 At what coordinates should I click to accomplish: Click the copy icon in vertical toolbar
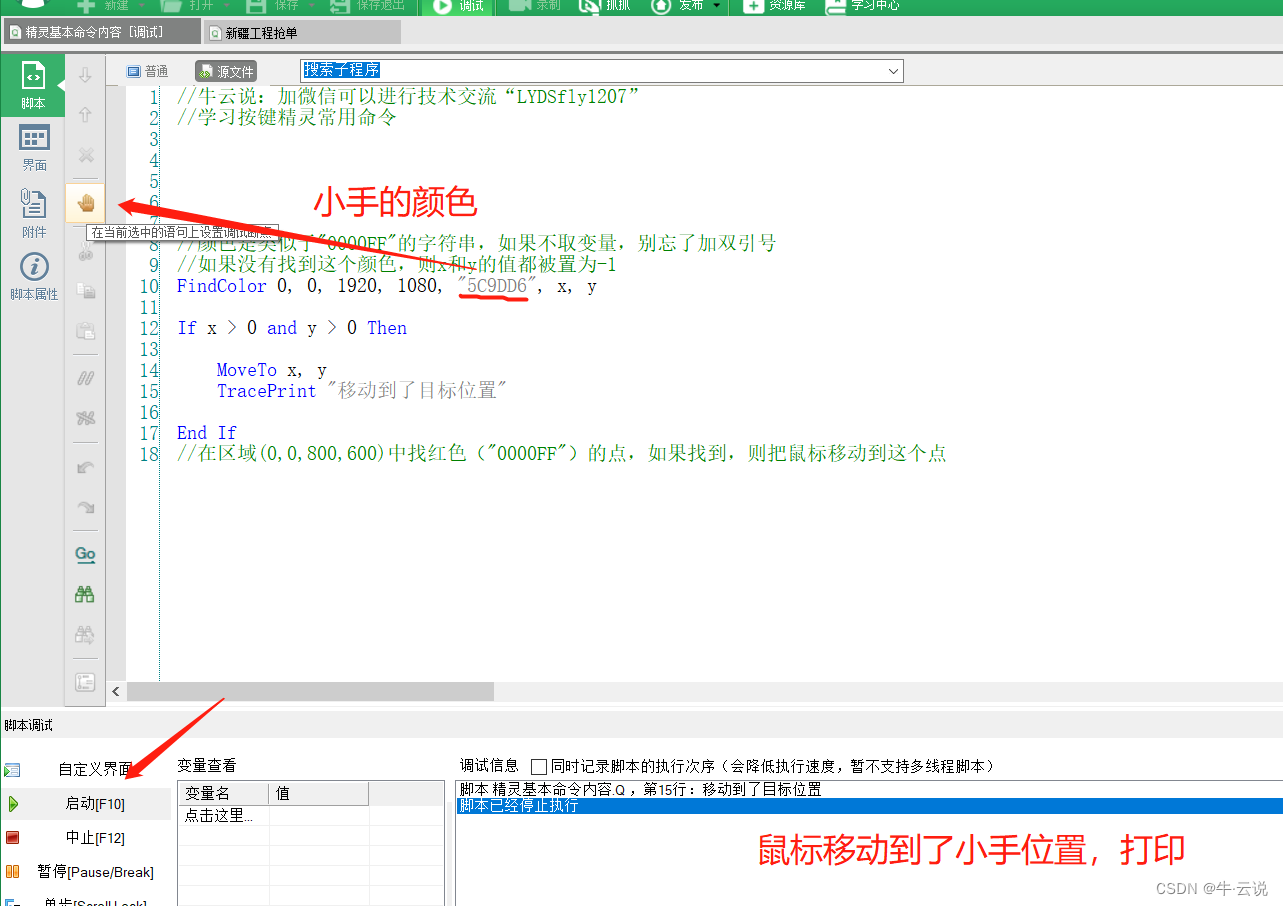(x=86, y=291)
